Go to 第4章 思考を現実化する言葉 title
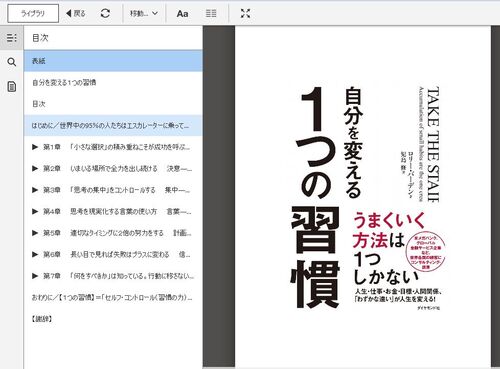Image resolution: width=500 pixels, height=369 pixels. [117, 211]
